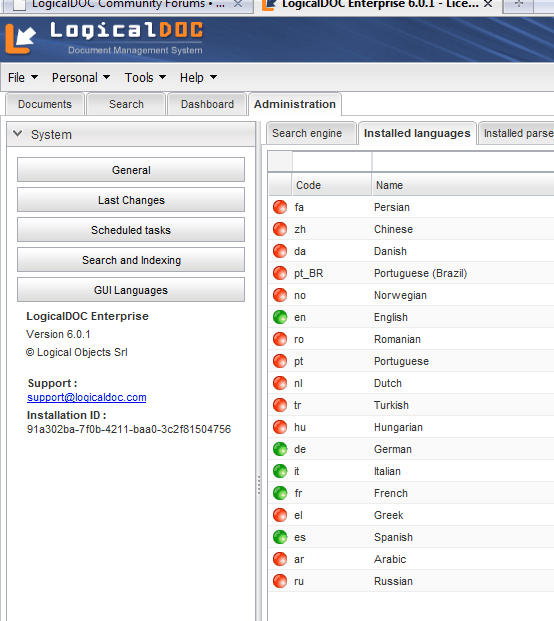Viewport: 554px width, 621px height.
Task: Click the red status icon for Russian
Action: [280, 581]
